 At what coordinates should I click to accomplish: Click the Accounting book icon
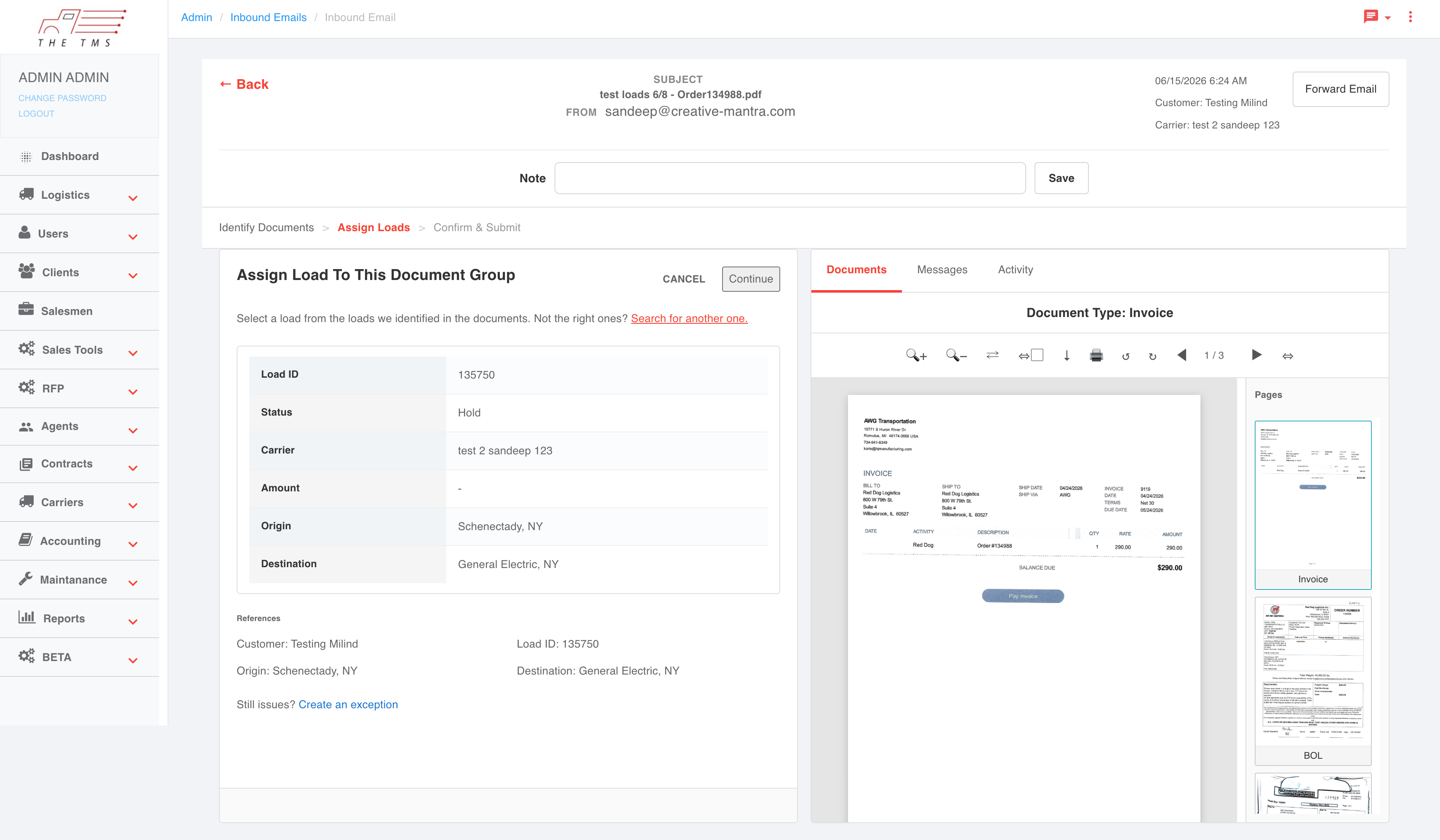pyautogui.click(x=26, y=539)
